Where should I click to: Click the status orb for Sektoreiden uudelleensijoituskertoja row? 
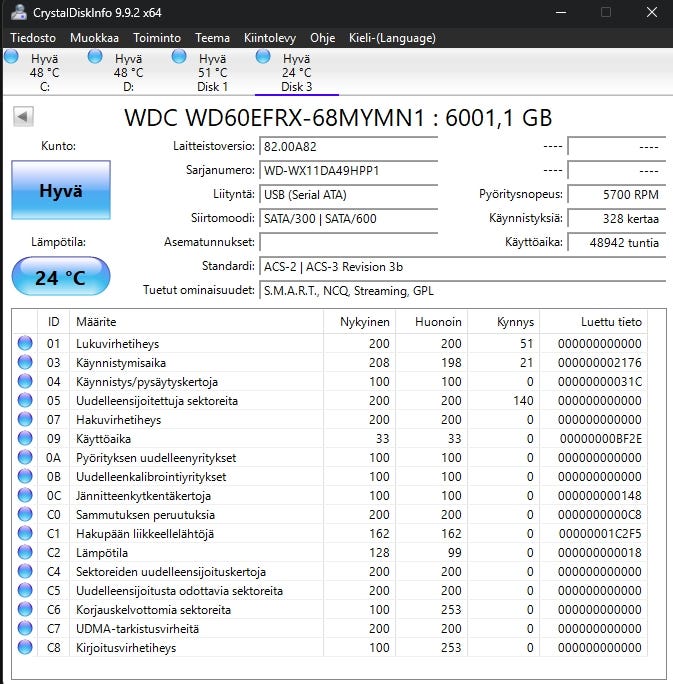[x=25, y=571]
